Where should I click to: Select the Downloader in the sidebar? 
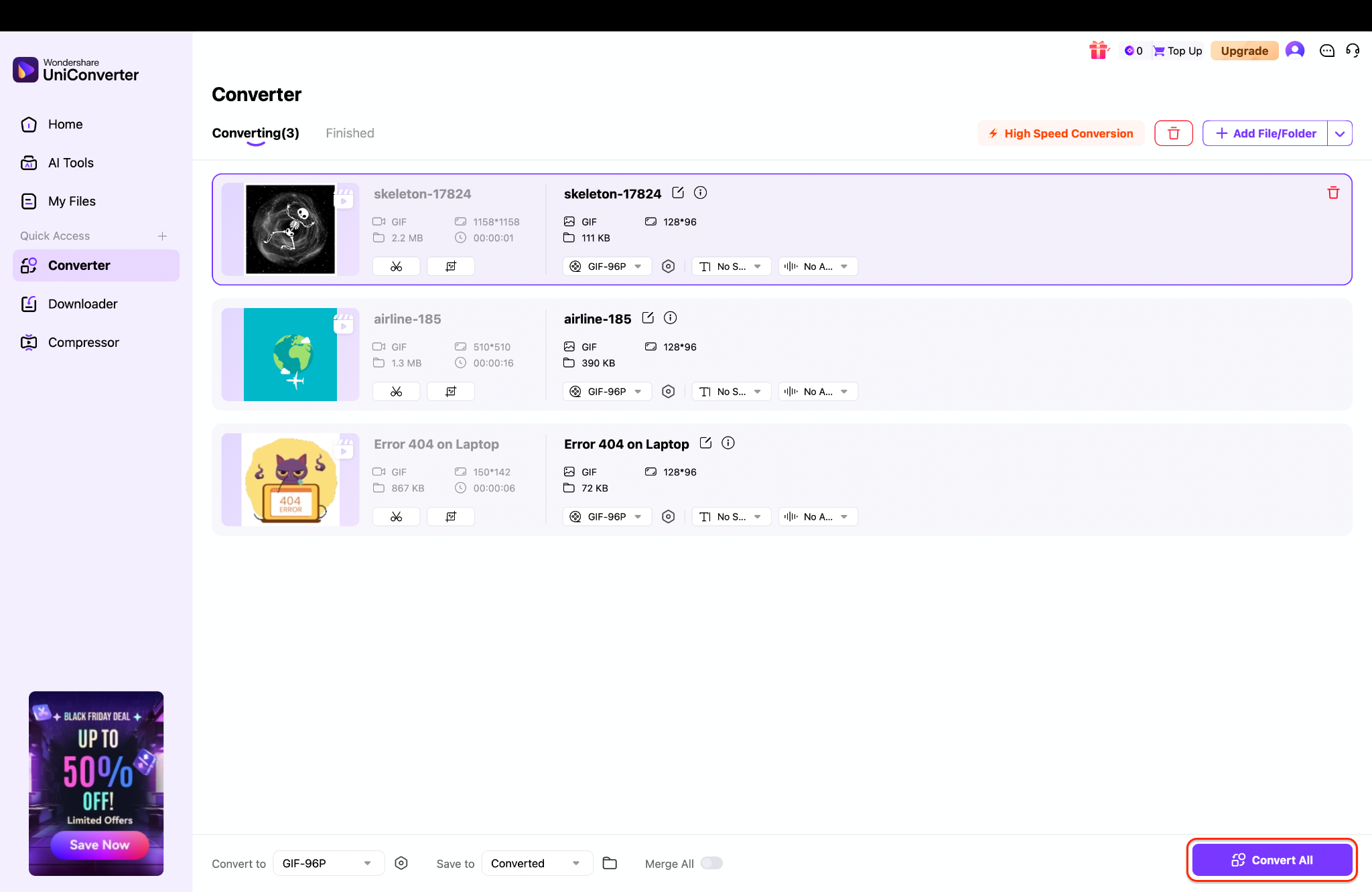pyautogui.click(x=82, y=303)
